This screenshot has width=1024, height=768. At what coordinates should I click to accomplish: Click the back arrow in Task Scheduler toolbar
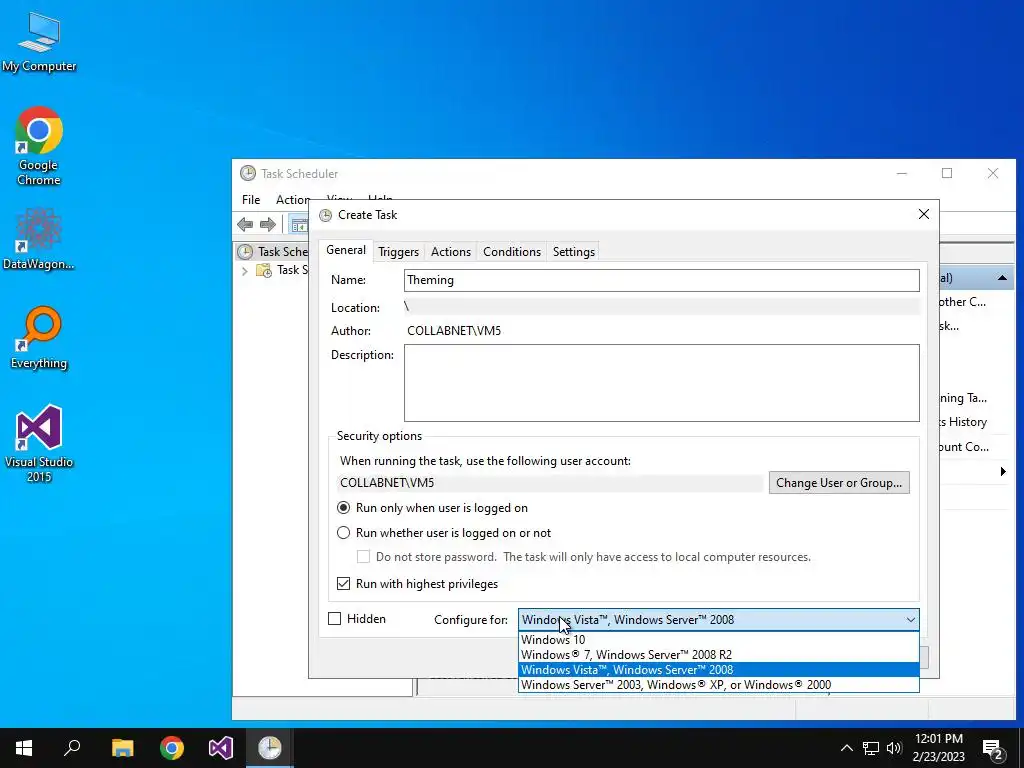[x=245, y=225]
